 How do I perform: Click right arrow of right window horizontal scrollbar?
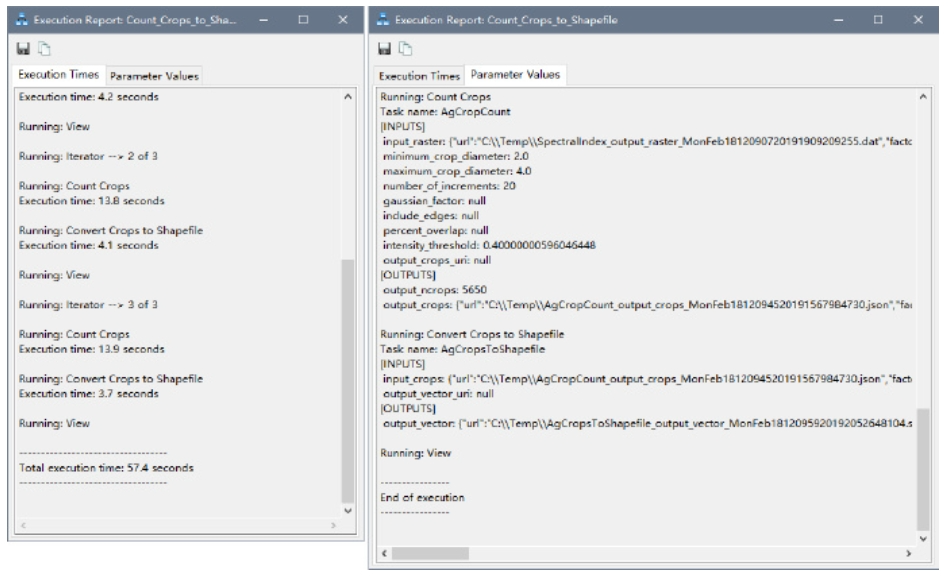pos(908,554)
